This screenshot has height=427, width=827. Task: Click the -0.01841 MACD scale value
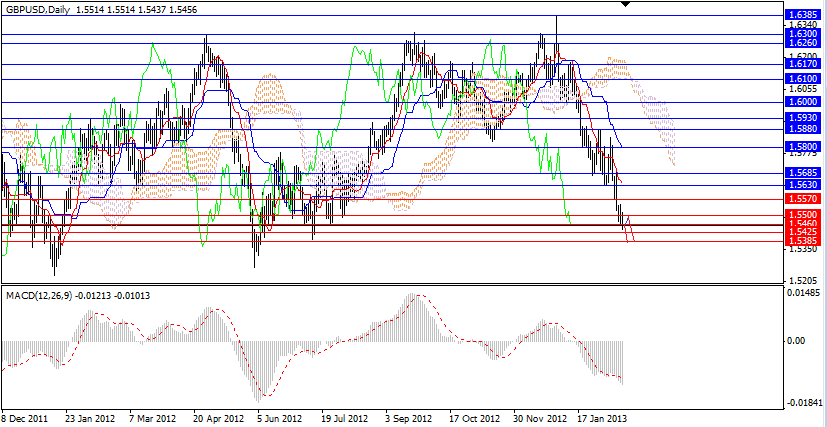tap(803, 402)
